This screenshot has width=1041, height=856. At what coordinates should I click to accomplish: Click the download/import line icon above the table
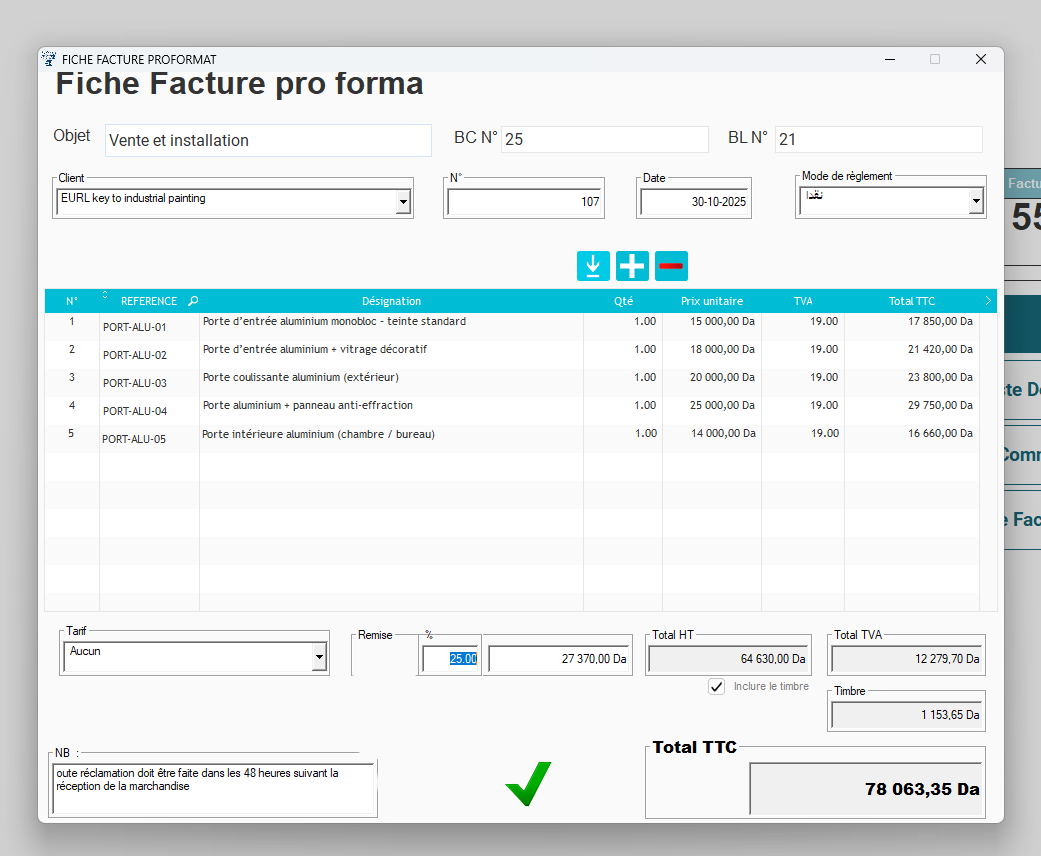(x=593, y=265)
